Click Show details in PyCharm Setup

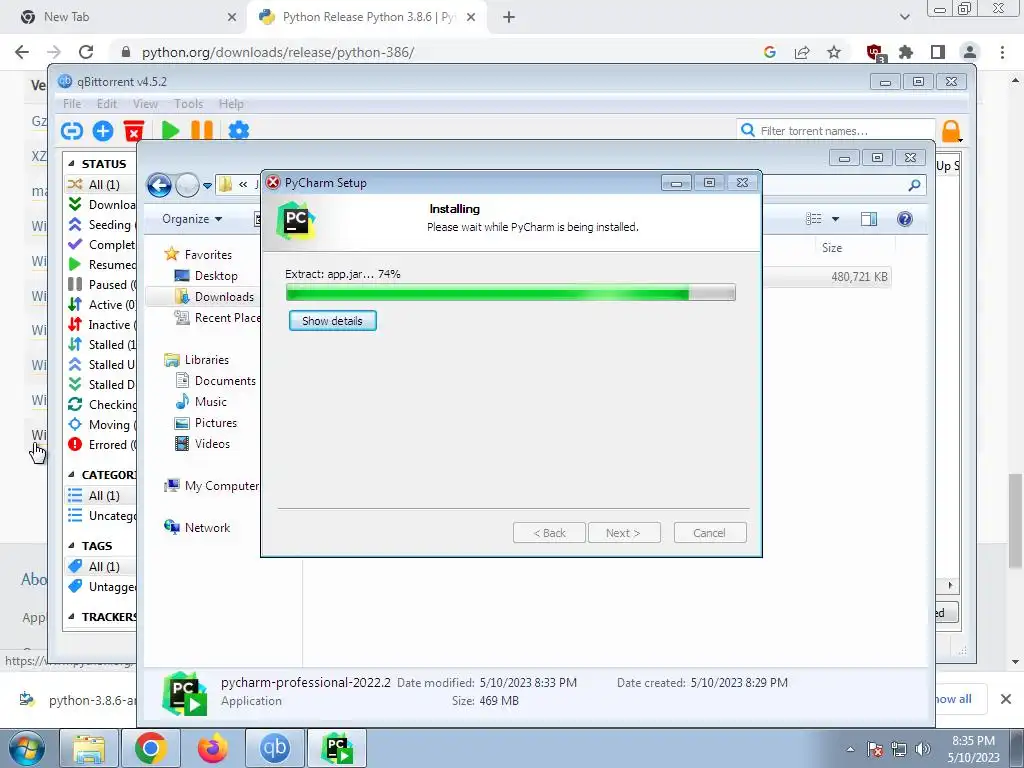click(x=332, y=321)
